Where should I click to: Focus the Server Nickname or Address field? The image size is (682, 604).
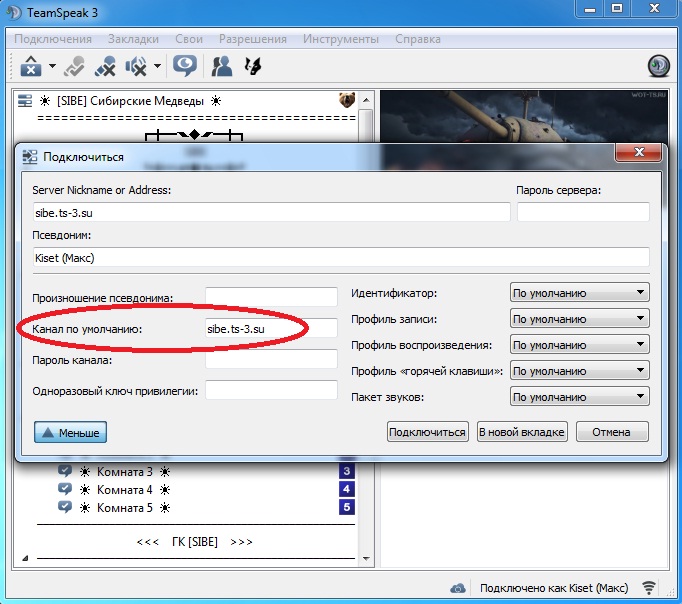coord(271,212)
